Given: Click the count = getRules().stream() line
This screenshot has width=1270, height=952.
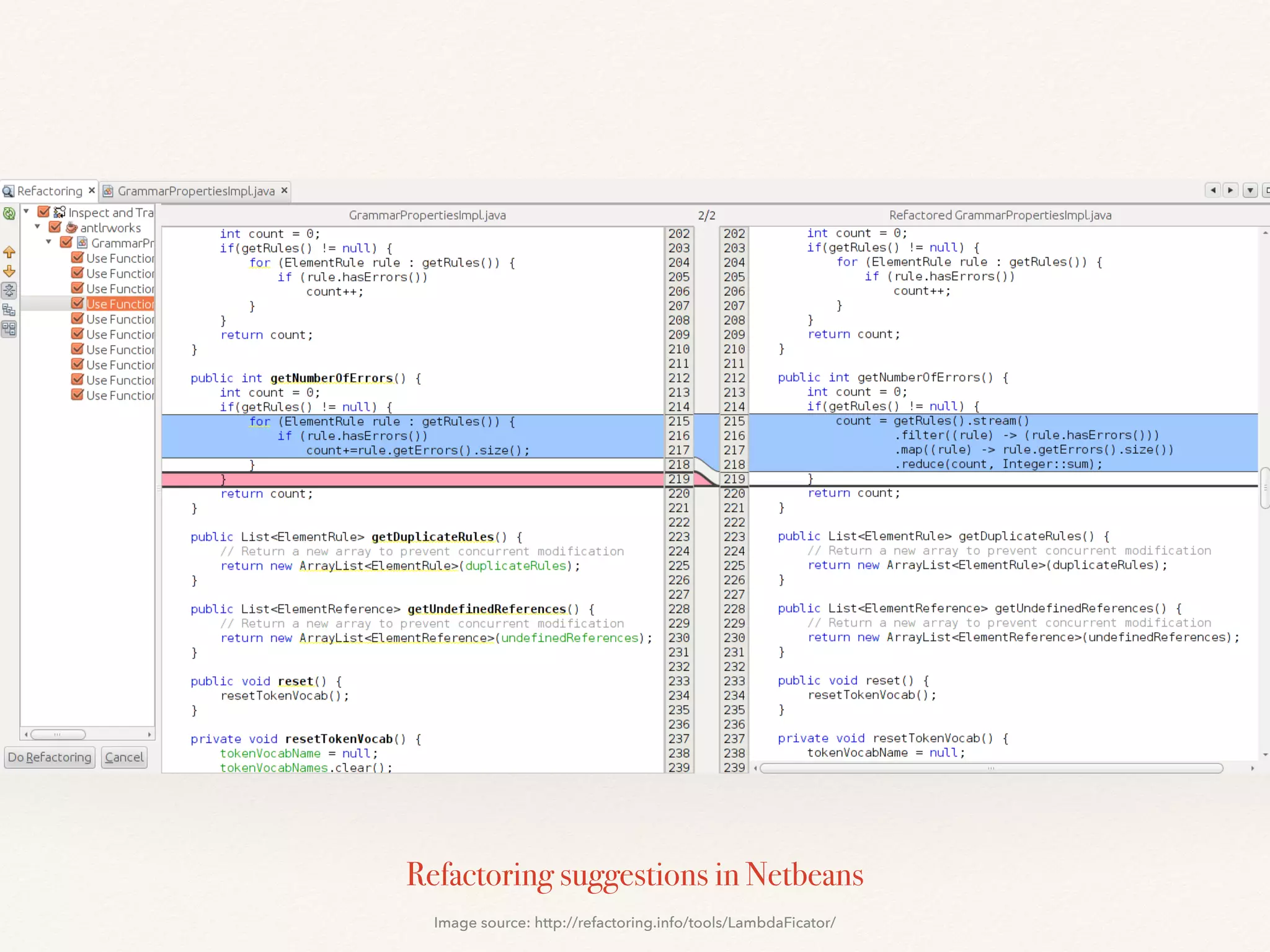Looking at the screenshot, I should [x=932, y=421].
